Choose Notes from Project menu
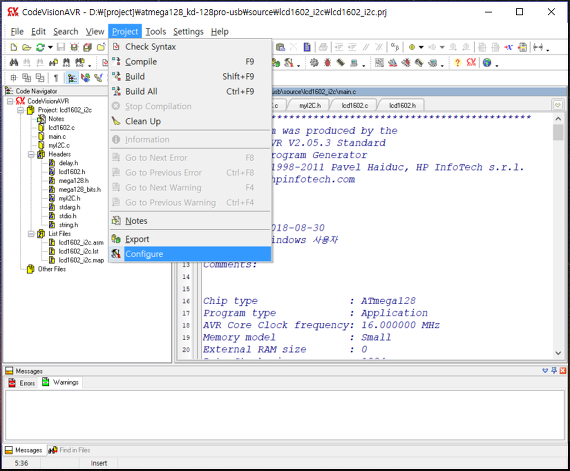This screenshot has height=471, width=570. (x=190, y=221)
